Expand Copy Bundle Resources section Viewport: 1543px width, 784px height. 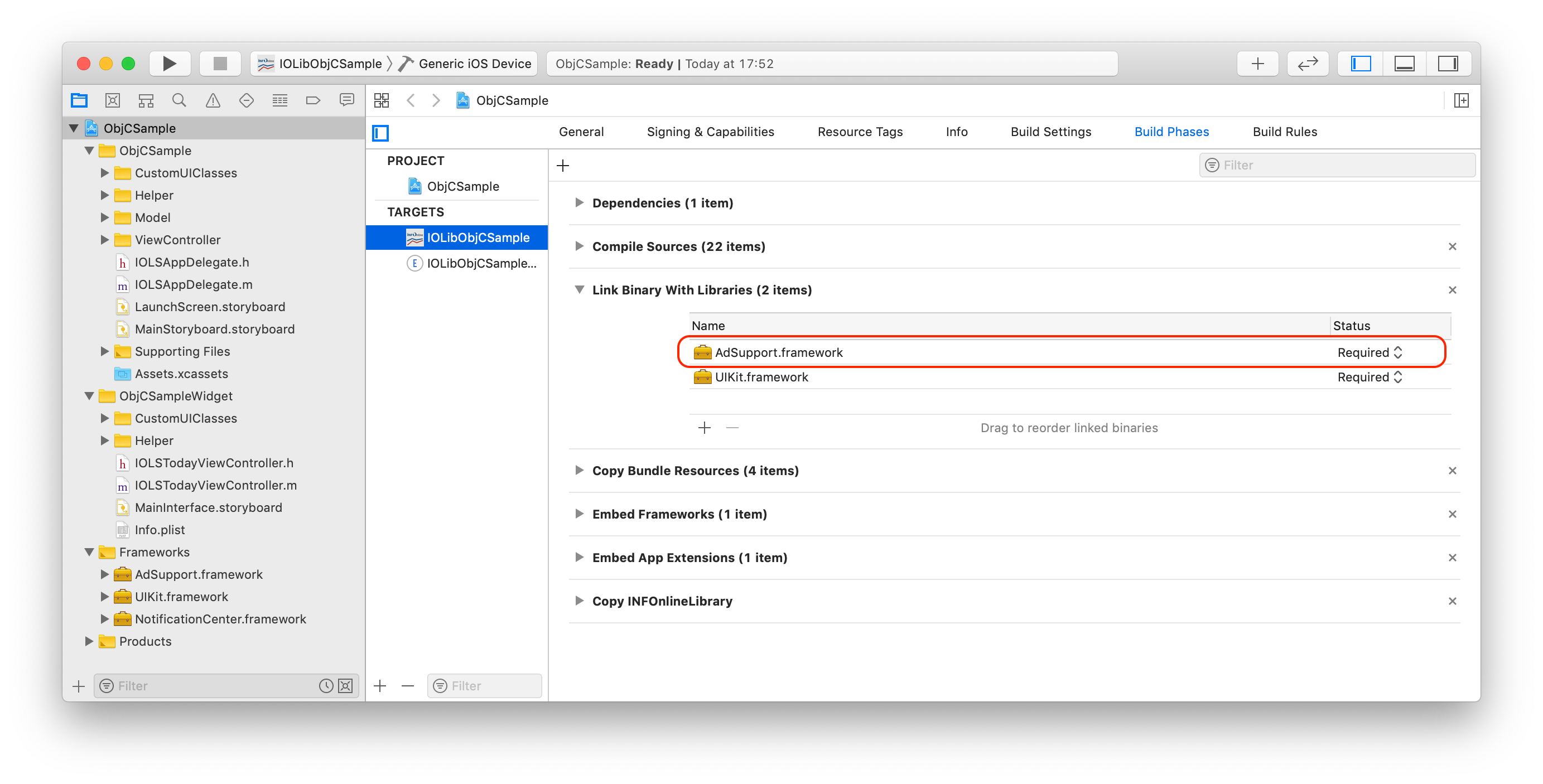(578, 470)
